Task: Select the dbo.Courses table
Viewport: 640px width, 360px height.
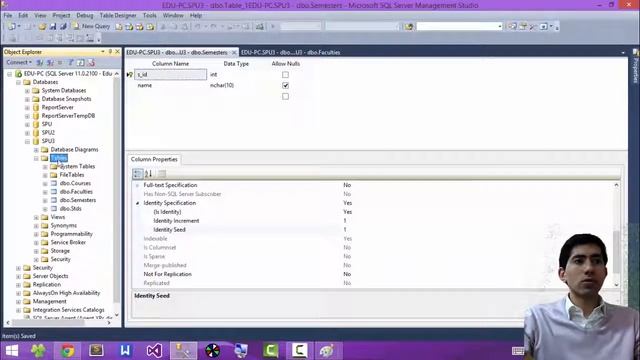Action: pyautogui.click(x=75, y=183)
